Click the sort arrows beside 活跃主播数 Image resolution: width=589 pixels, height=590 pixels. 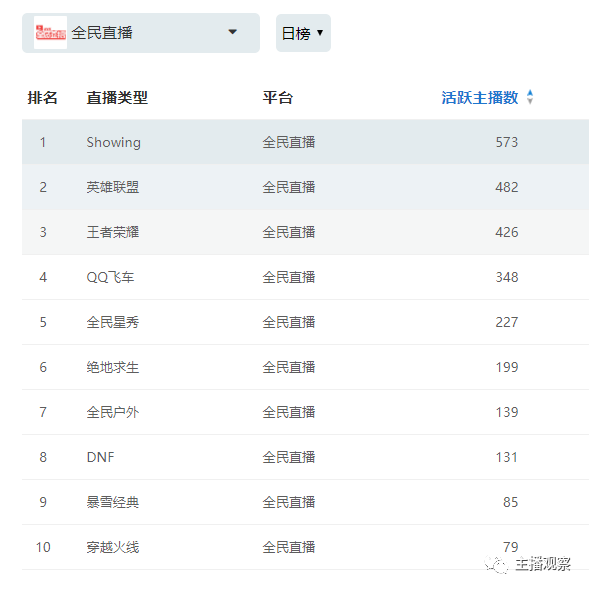530,97
